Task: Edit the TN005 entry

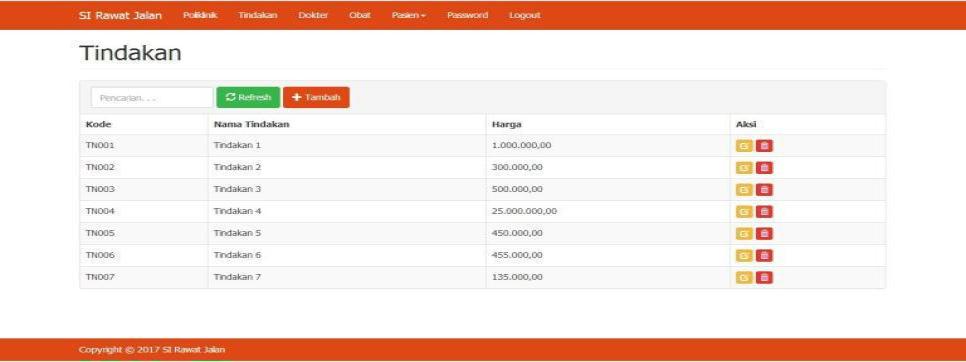Action: click(744, 234)
